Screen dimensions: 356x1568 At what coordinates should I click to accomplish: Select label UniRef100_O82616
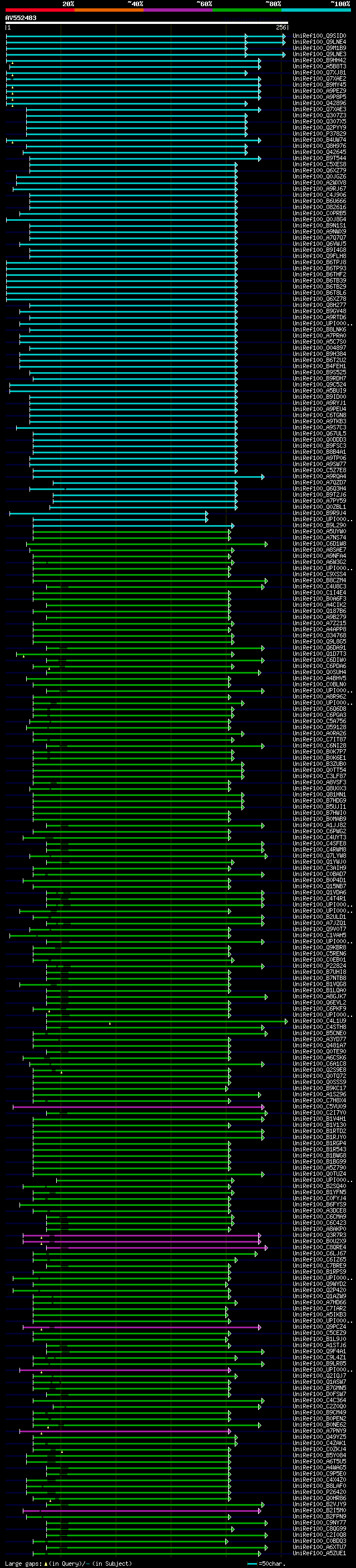coord(319,207)
